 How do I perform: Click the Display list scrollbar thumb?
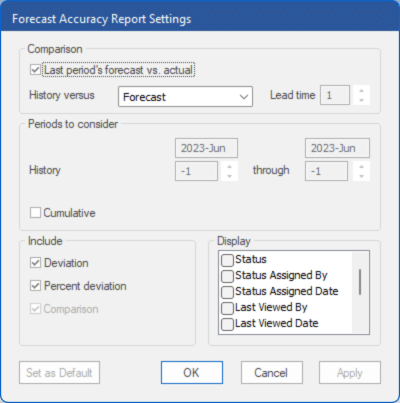click(360, 282)
